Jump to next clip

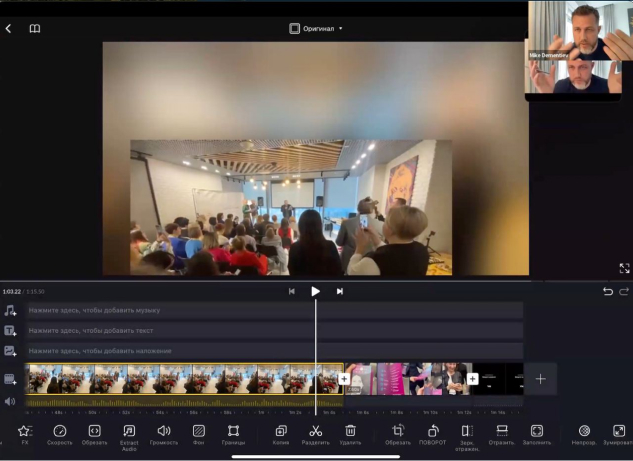[x=340, y=291]
